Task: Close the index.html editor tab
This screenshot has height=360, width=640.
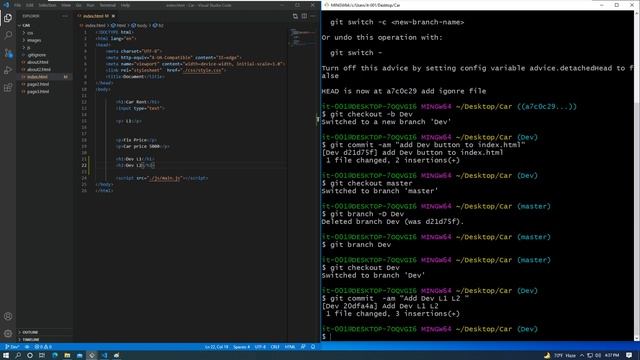Action: click(113, 16)
